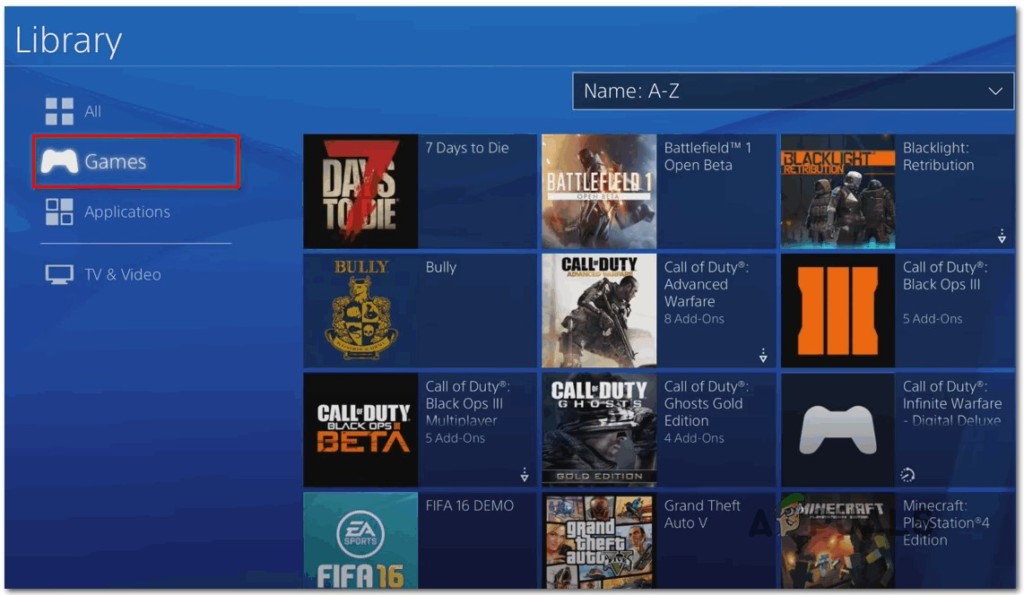Click the "4 Add-Ons" label
Viewport: 1024px width, 595px height.
click(x=694, y=438)
